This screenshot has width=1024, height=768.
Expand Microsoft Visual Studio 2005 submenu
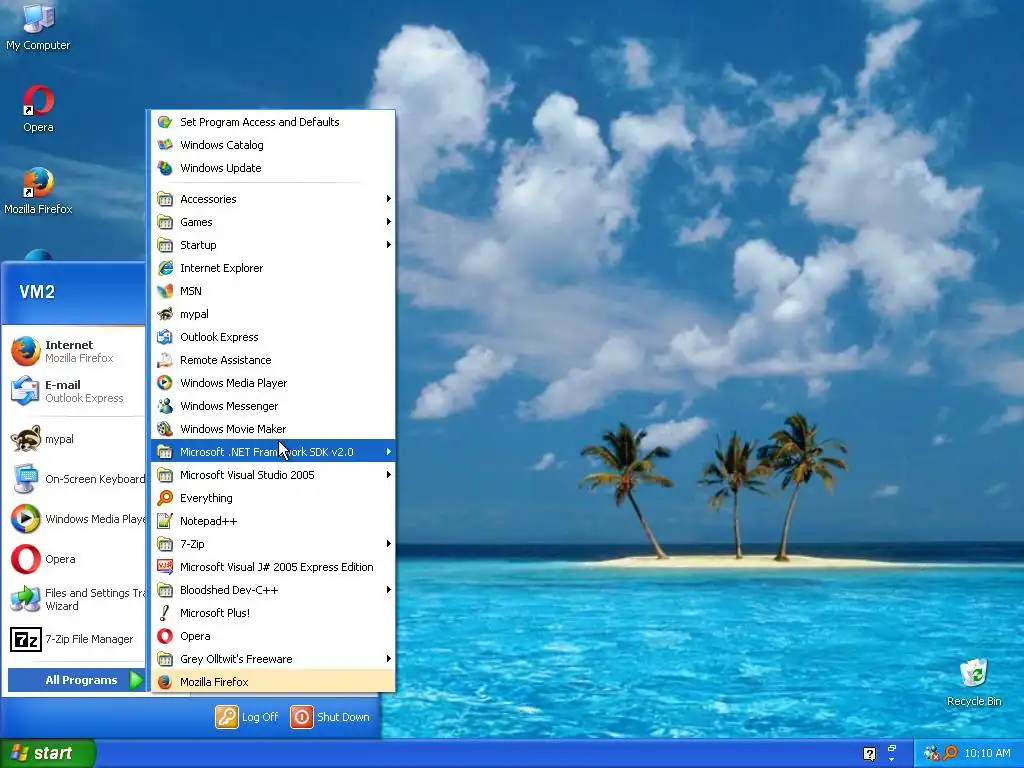(273, 475)
